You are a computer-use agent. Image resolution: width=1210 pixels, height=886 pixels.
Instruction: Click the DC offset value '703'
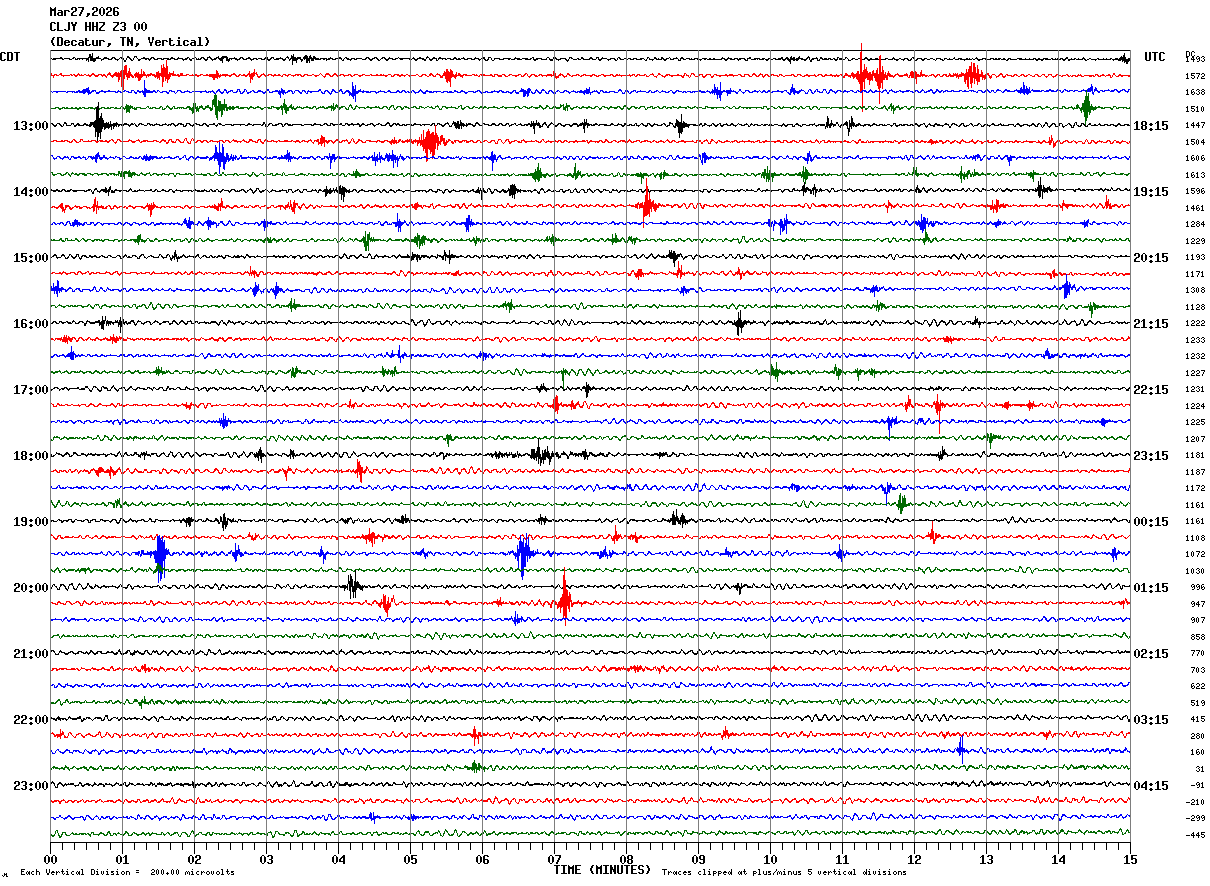click(x=1197, y=671)
